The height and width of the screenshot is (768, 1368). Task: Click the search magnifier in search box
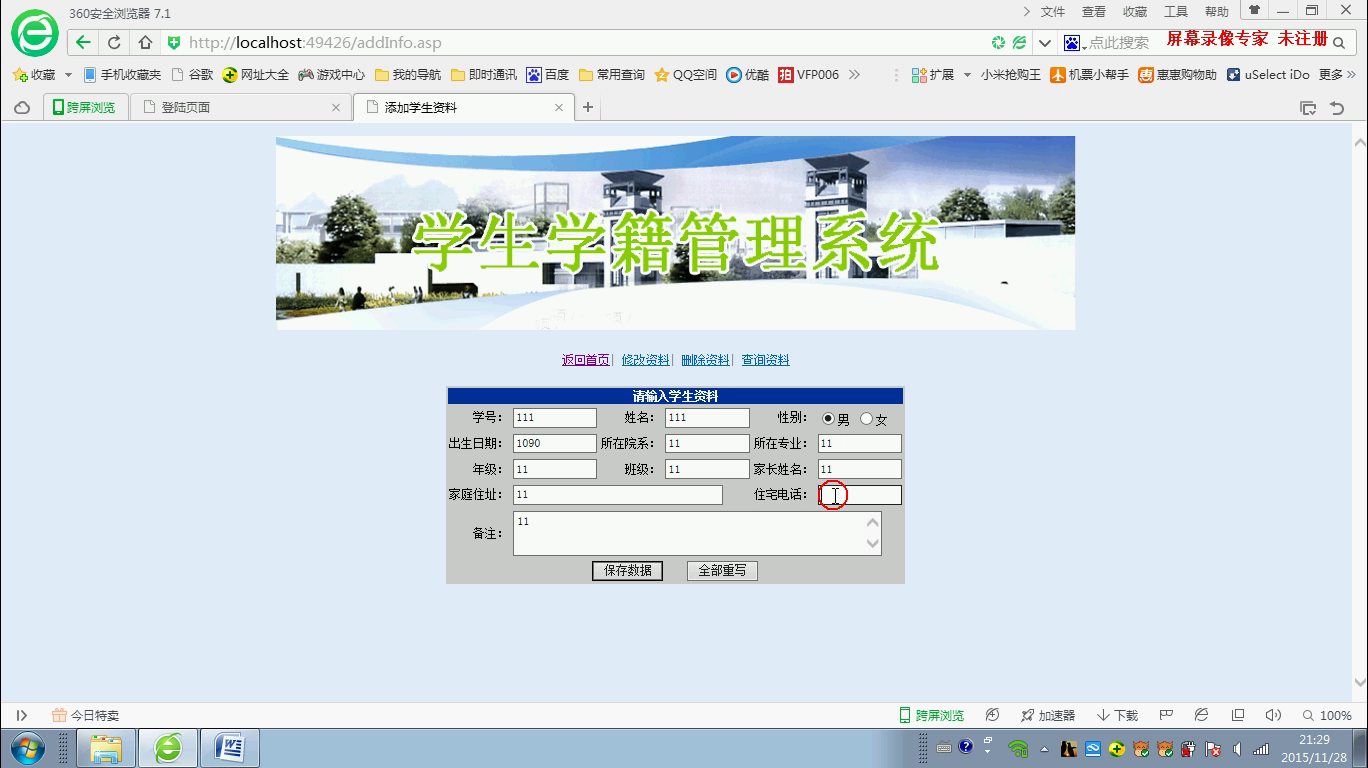pyautogui.click(x=1339, y=43)
